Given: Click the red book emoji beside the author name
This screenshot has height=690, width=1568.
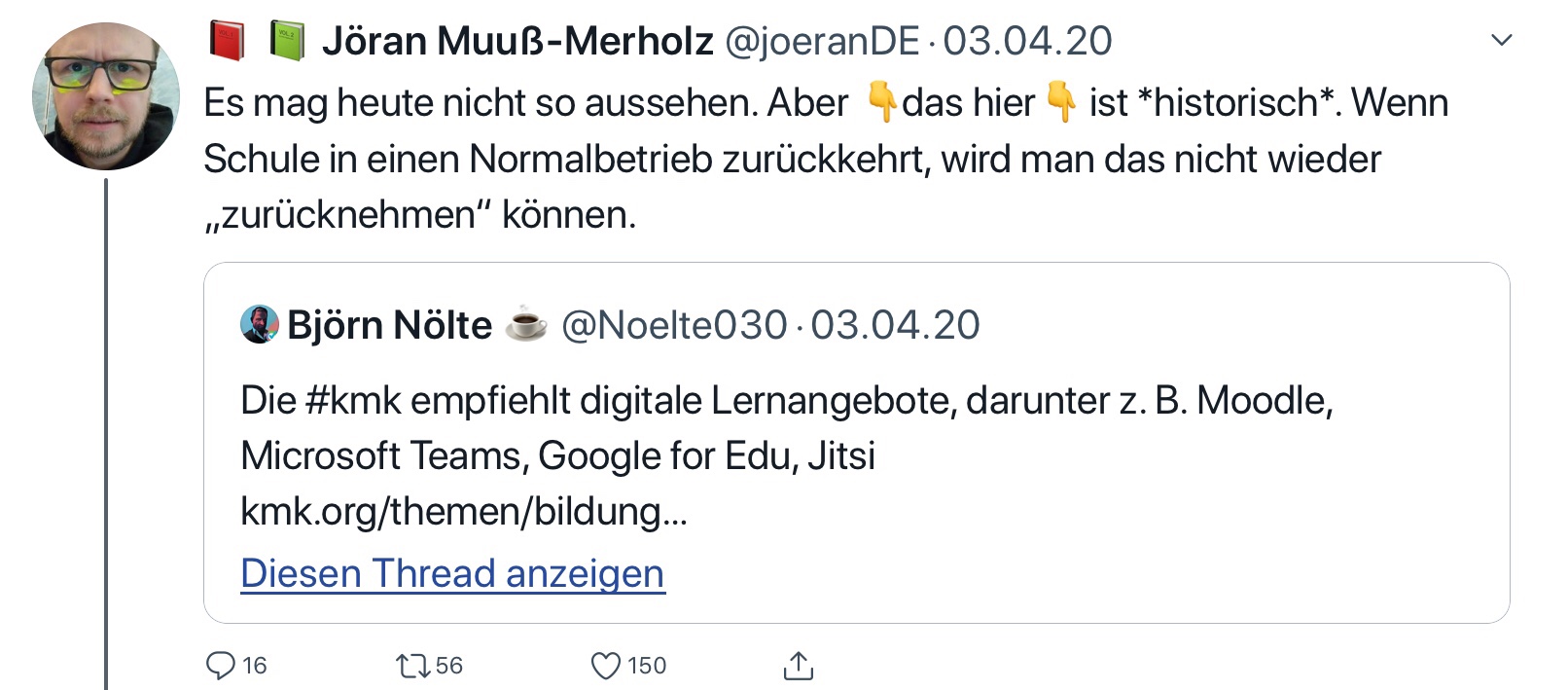Looking at the screenshot, I should pyautogui.click(x=228, y=42).
